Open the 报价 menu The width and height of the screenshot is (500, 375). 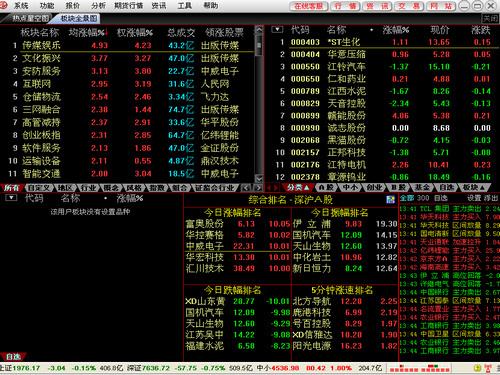(x=73, y=6)
